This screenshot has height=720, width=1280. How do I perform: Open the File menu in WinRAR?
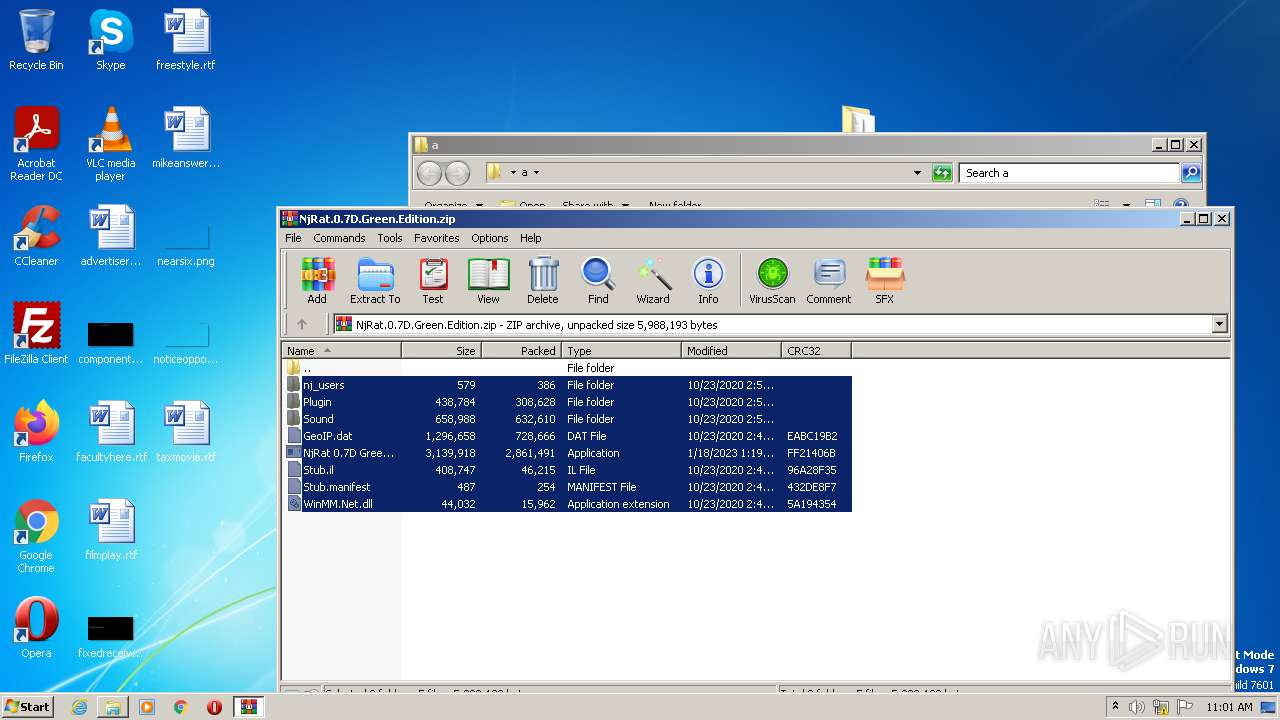tap(293, 238)
